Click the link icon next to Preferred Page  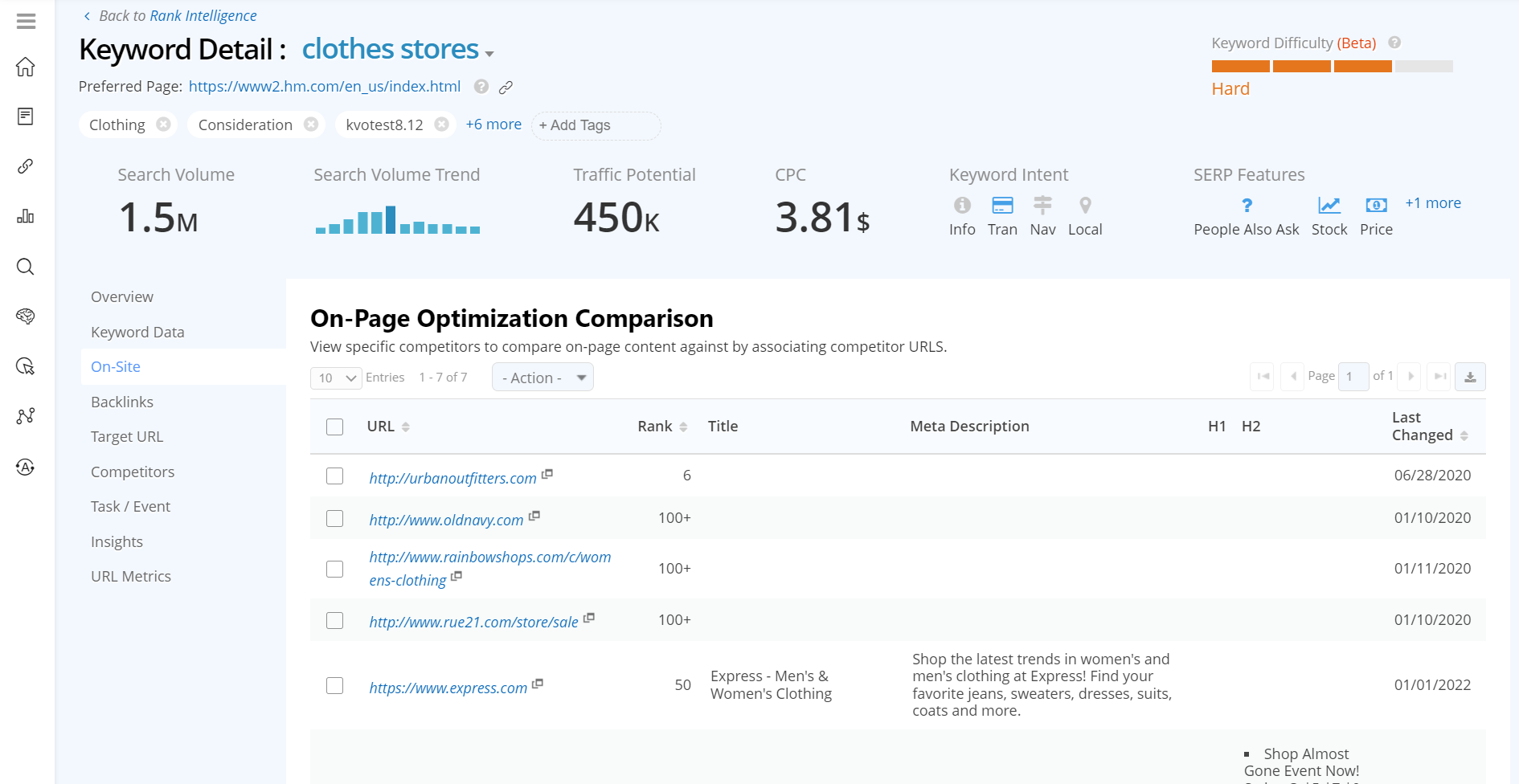pos(506,88)
